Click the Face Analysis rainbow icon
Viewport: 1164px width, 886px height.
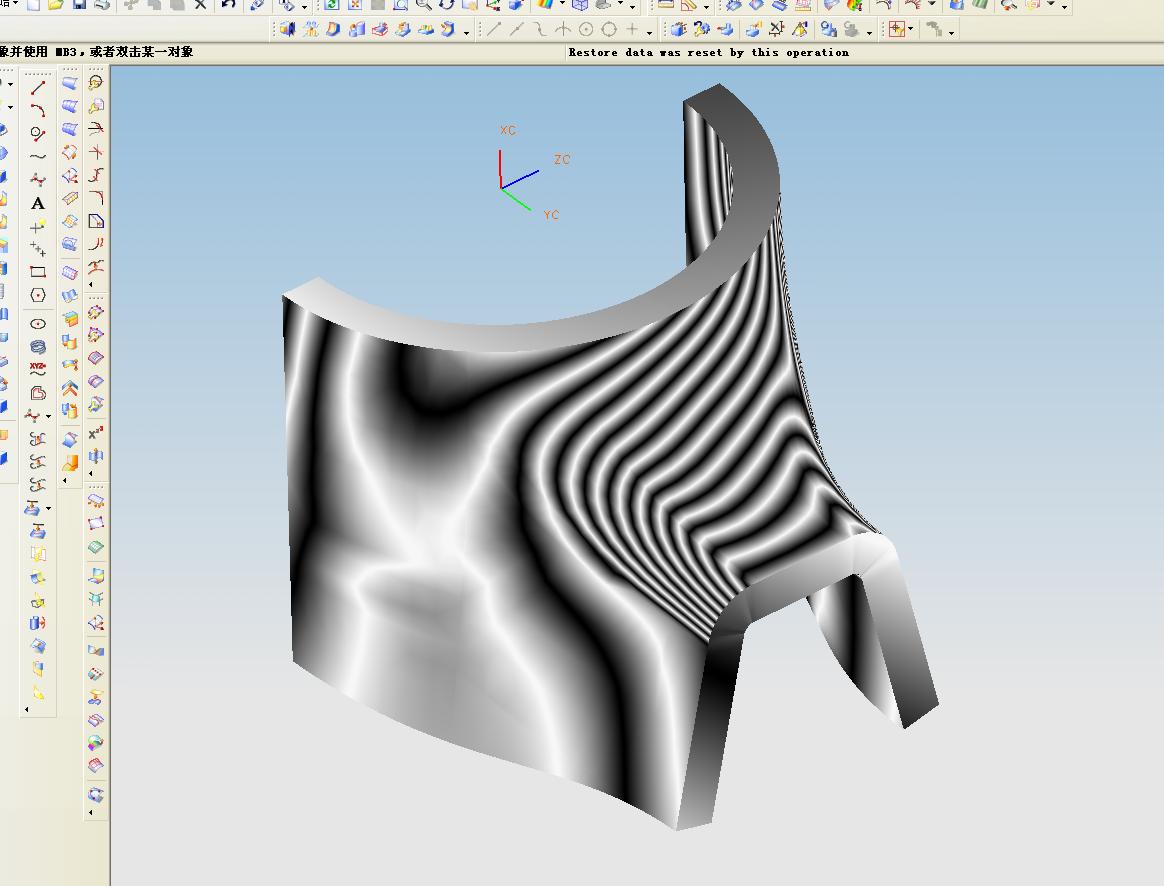(546, 4)
